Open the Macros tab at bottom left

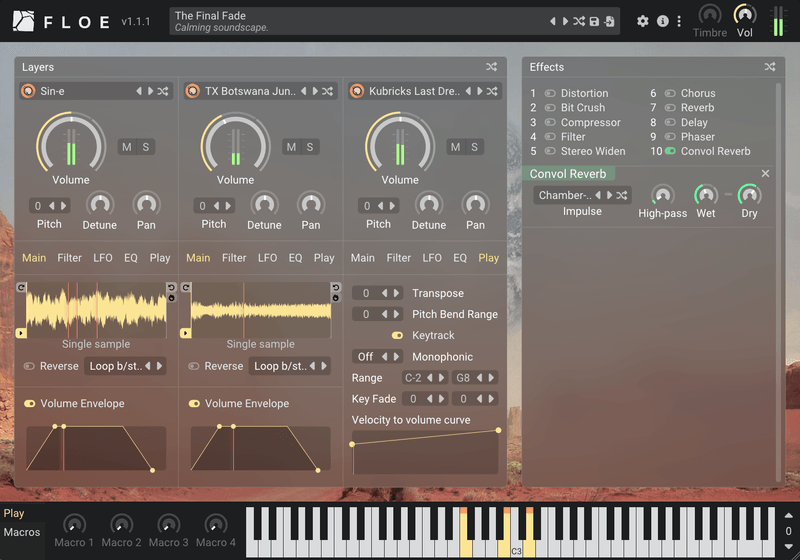pos(21,532)
